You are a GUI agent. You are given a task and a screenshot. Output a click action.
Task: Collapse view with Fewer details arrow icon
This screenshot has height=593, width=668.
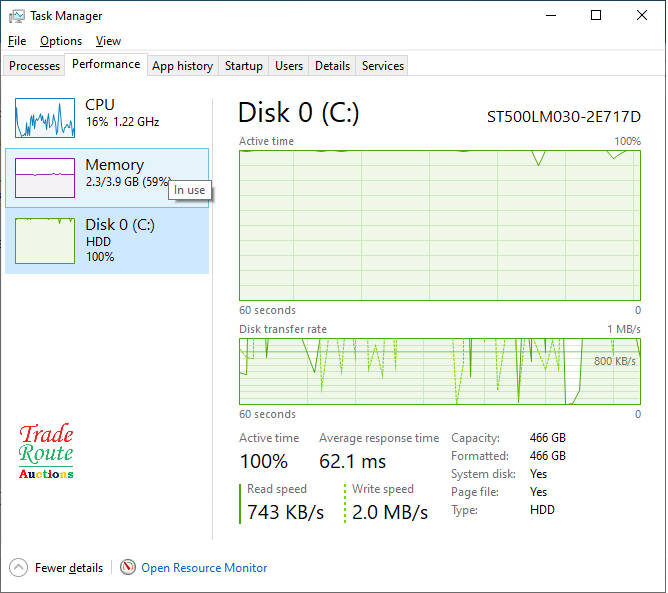tap(19, 567)
